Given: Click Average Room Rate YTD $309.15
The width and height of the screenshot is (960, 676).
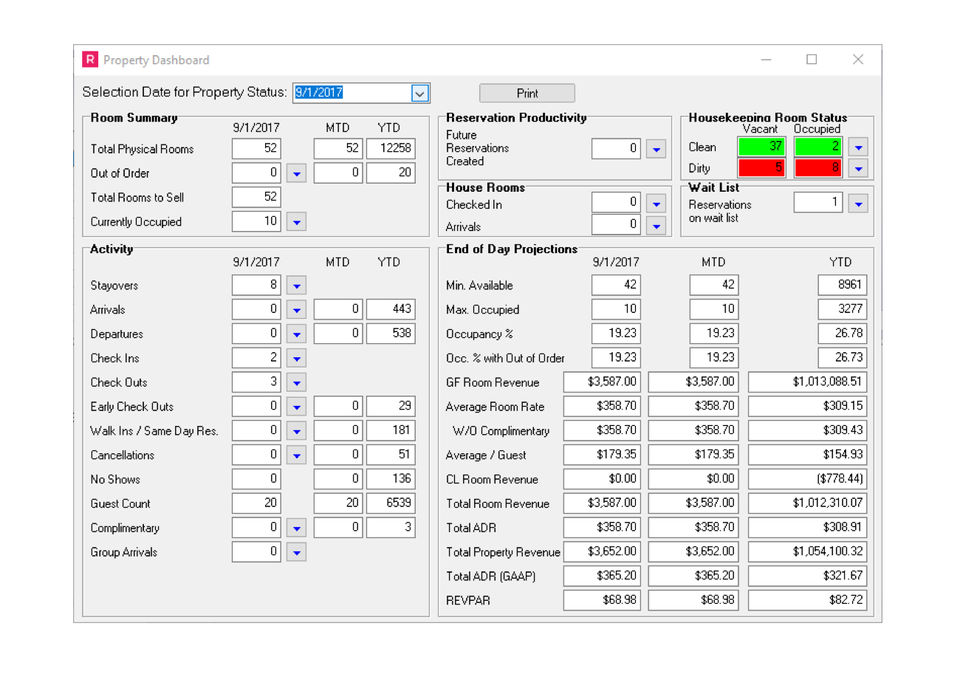Looking at the screenshot, I should (x=807, y=407).
